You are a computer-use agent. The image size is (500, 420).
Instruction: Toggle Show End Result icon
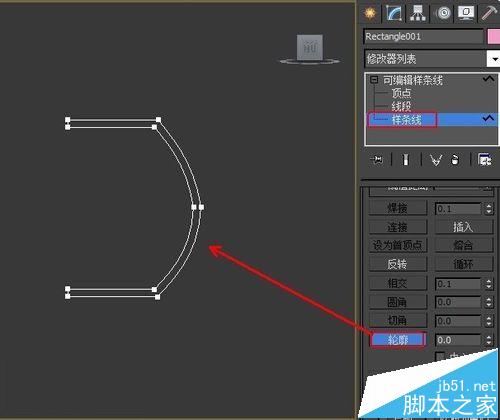405,160
